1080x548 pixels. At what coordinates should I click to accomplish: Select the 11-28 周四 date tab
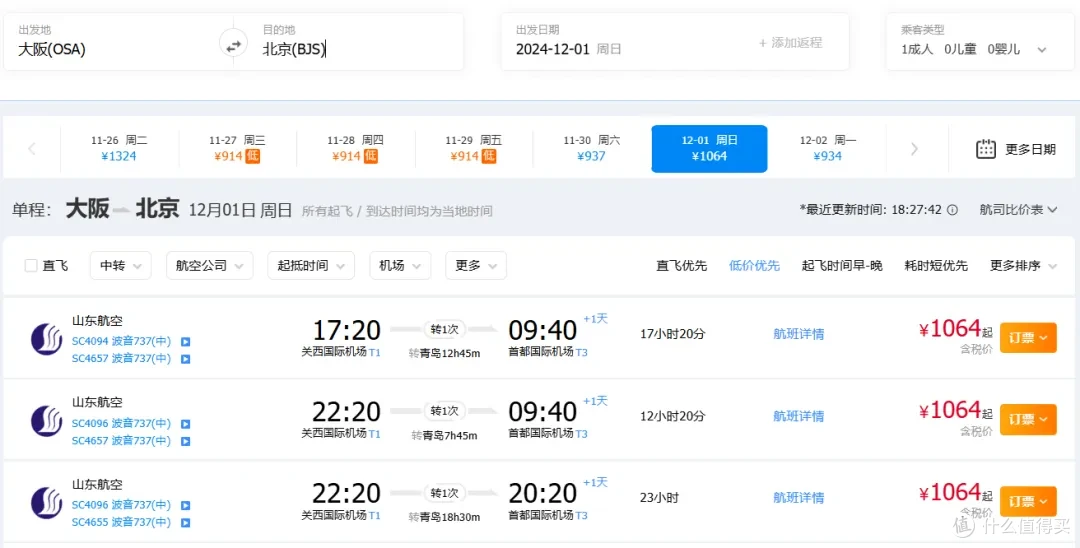coord(355,148)
